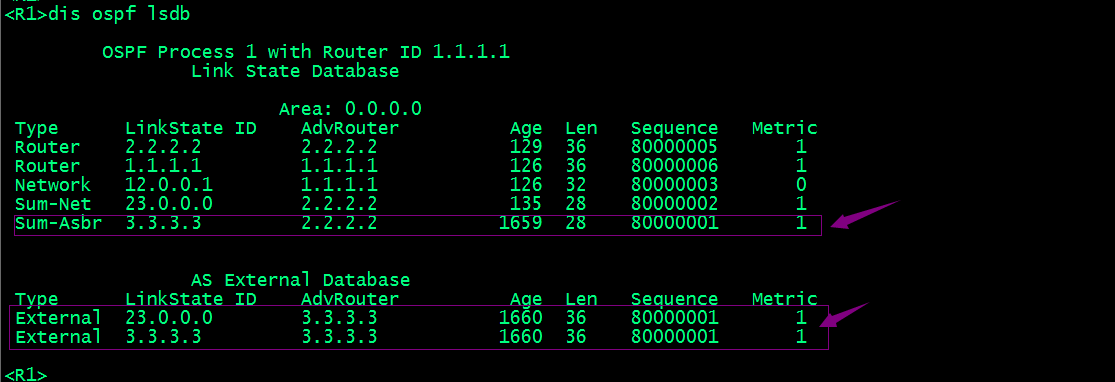Click the Metric column header in Area table
1115x382 pixels.
point(785,128)
